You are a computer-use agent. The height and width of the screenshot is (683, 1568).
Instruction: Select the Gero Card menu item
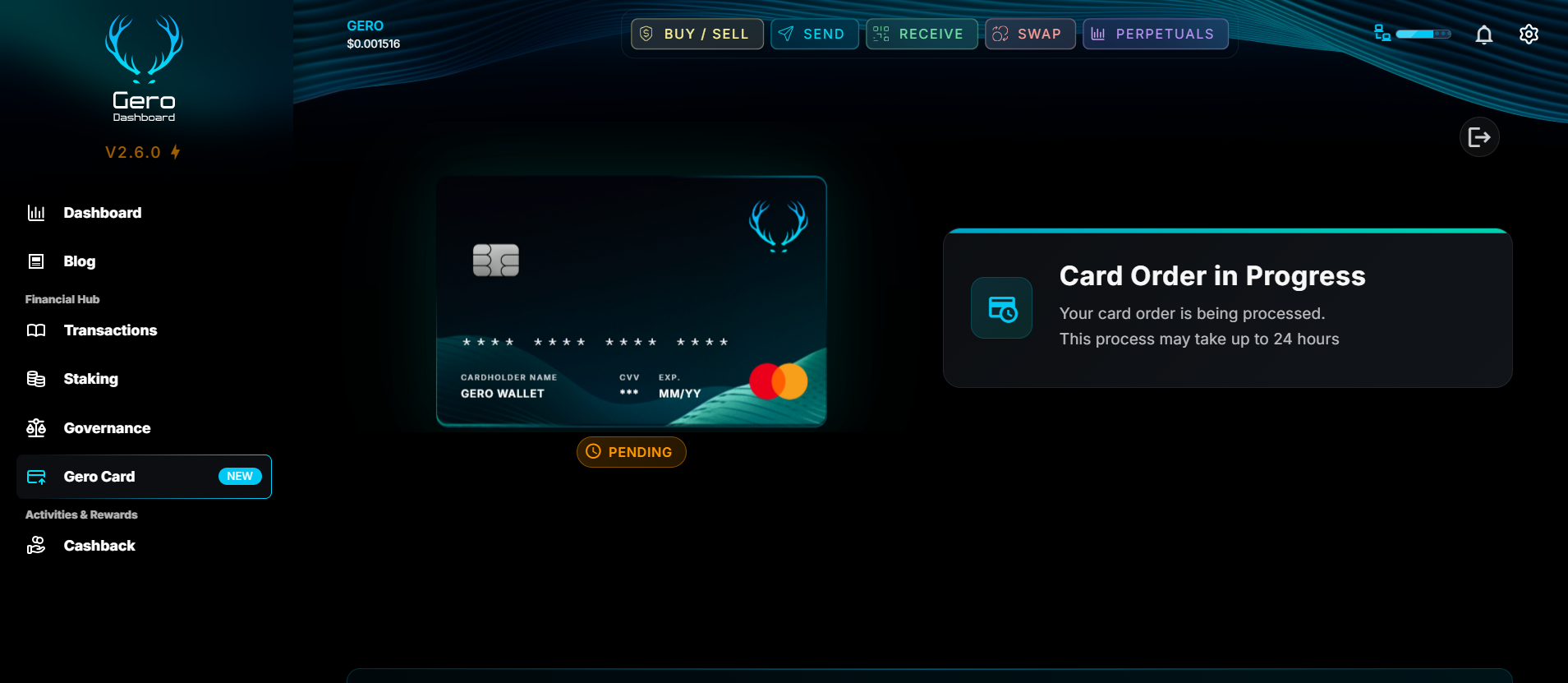click(x=144, y=477)
